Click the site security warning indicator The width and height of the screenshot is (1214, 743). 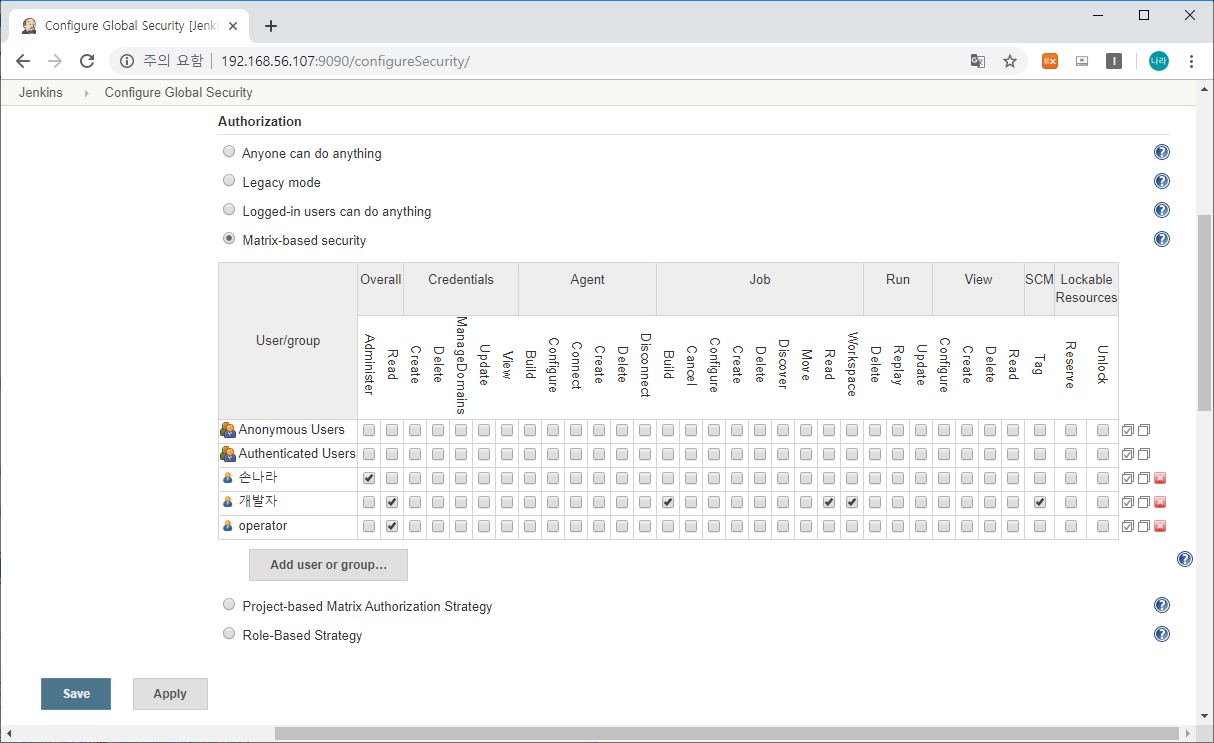coord(160,61)
